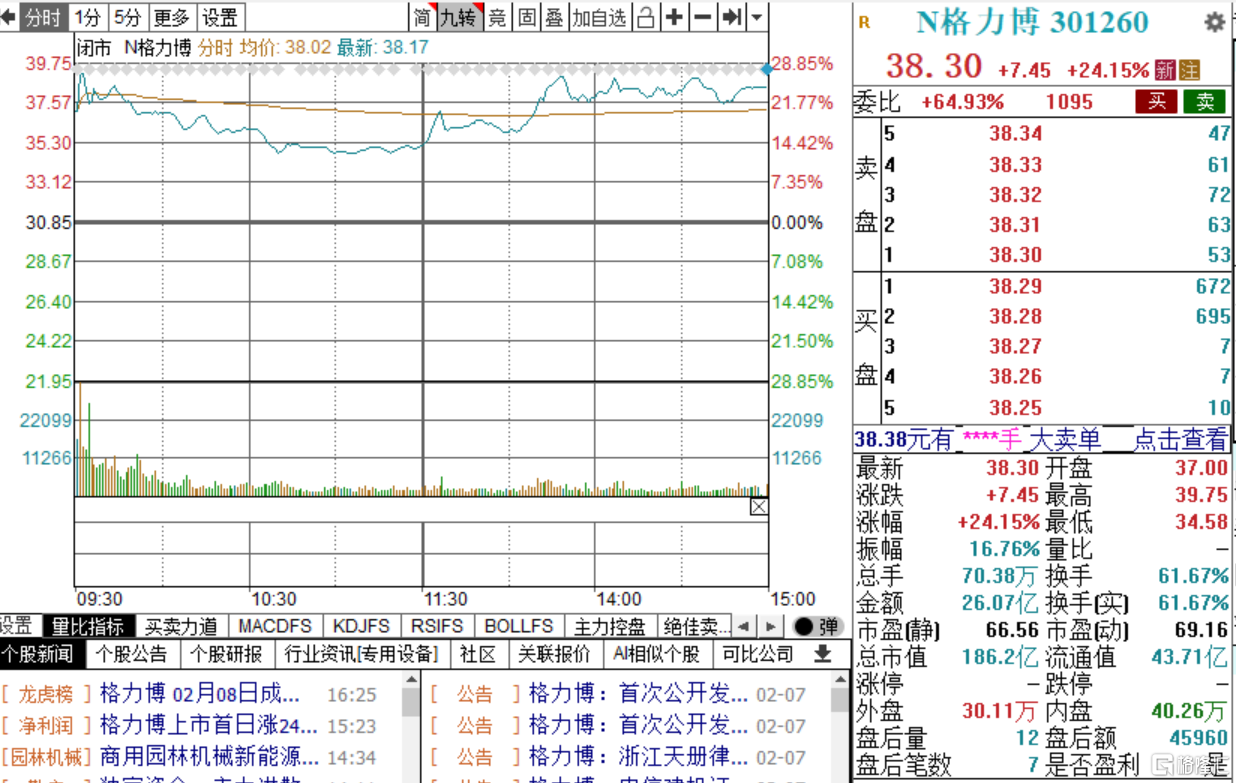This screenshot has width=1236, height=783.
Task: Select RSIFS indicator tab
Action: (437, 626)
